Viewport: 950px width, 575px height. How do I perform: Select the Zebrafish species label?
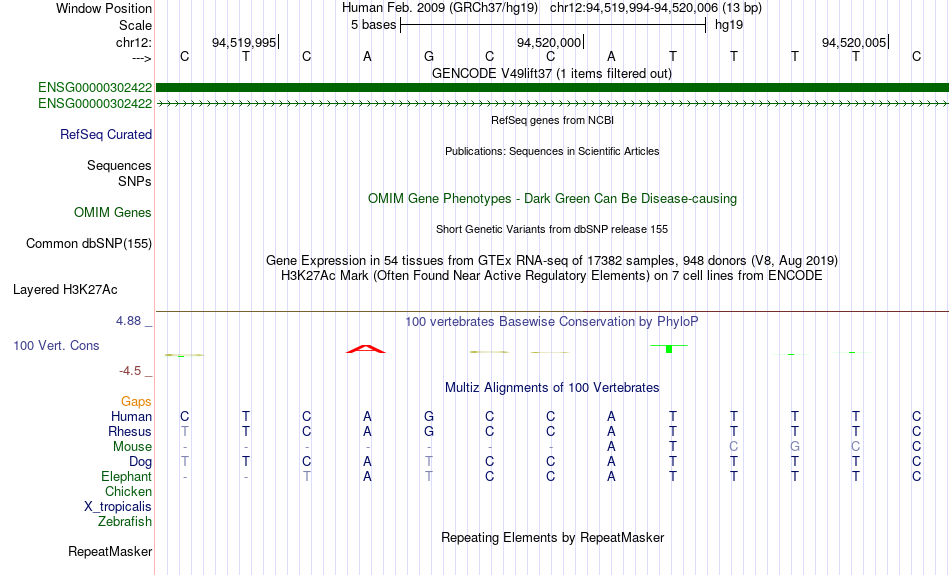coord(125,522)
